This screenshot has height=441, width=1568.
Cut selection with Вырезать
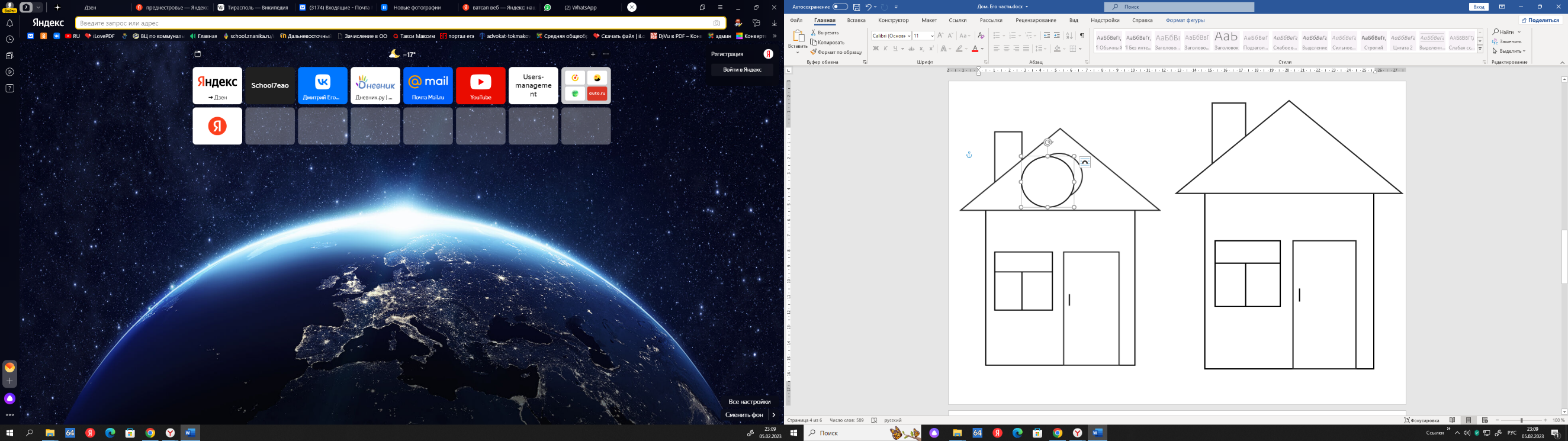(825, 33)
